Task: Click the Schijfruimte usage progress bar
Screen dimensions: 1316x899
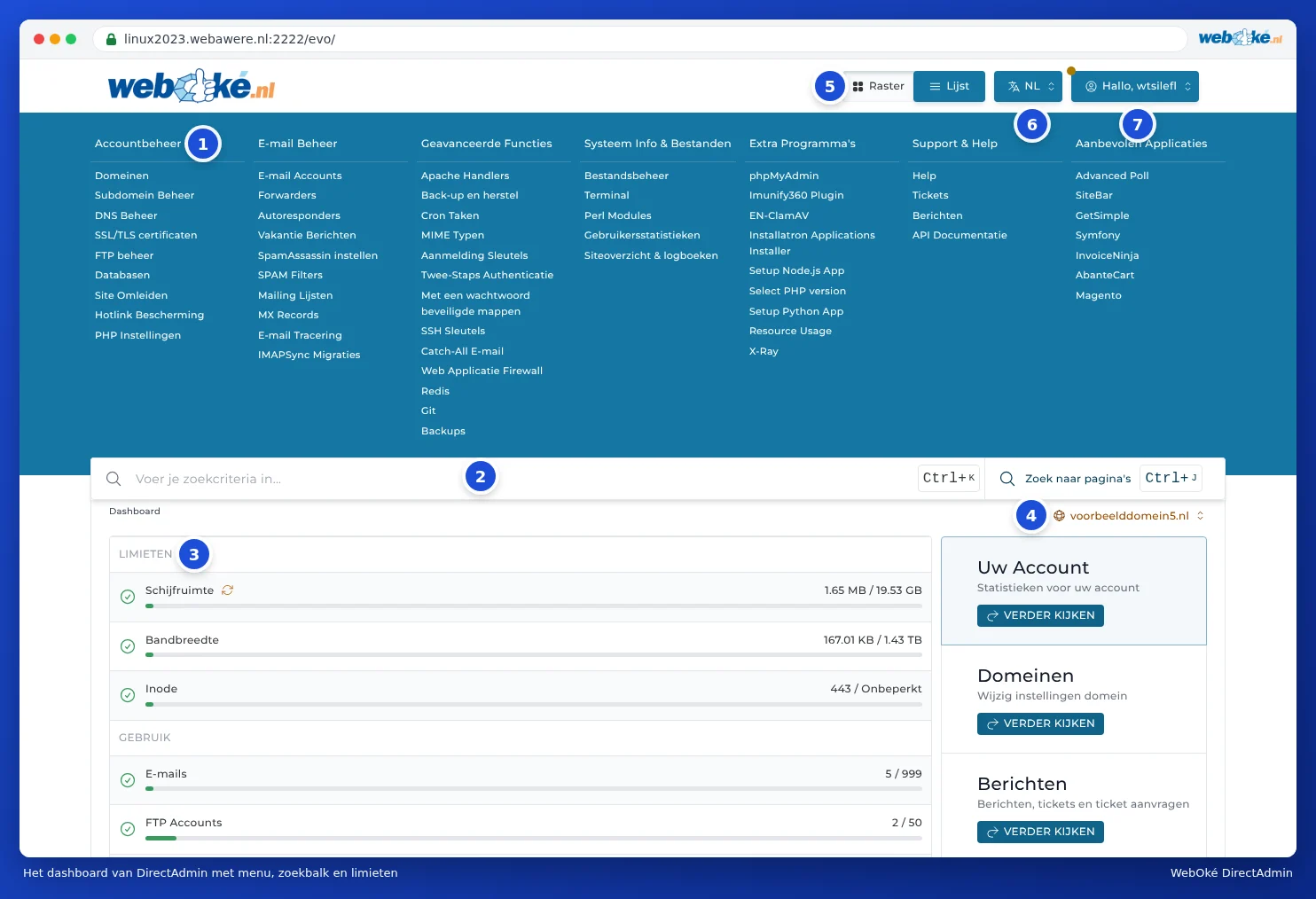Action: coord(534,606)
